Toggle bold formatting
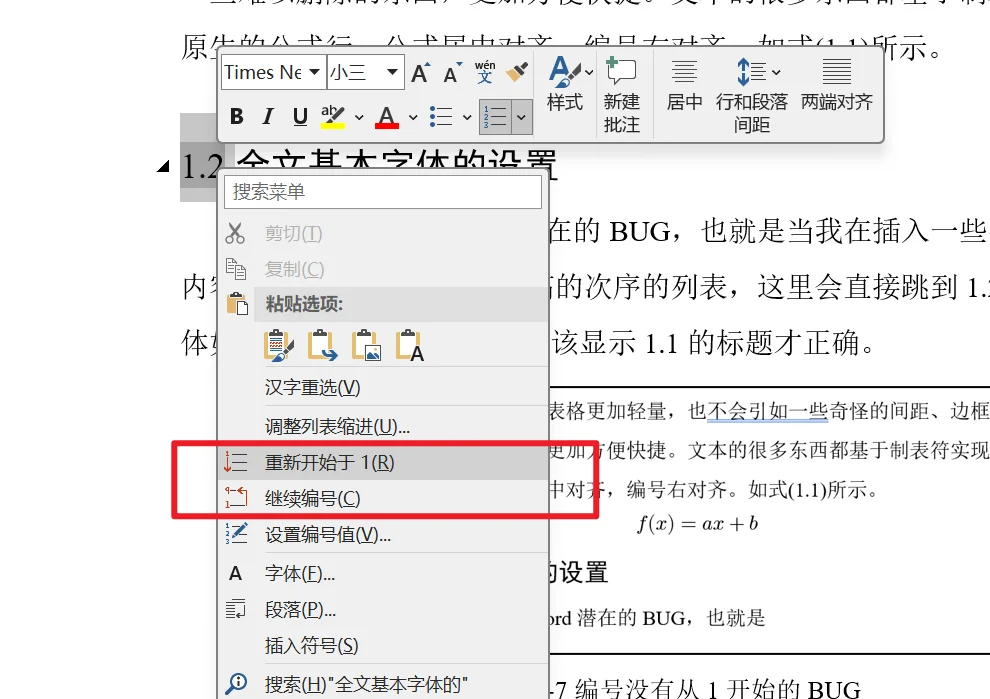Image resolution: width=990 pixels, height=699 pixels. tap(236, 117)
